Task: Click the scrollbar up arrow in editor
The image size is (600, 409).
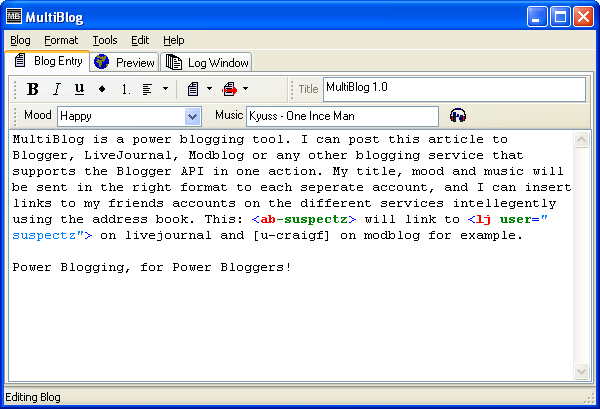Action: pos(581,140)
